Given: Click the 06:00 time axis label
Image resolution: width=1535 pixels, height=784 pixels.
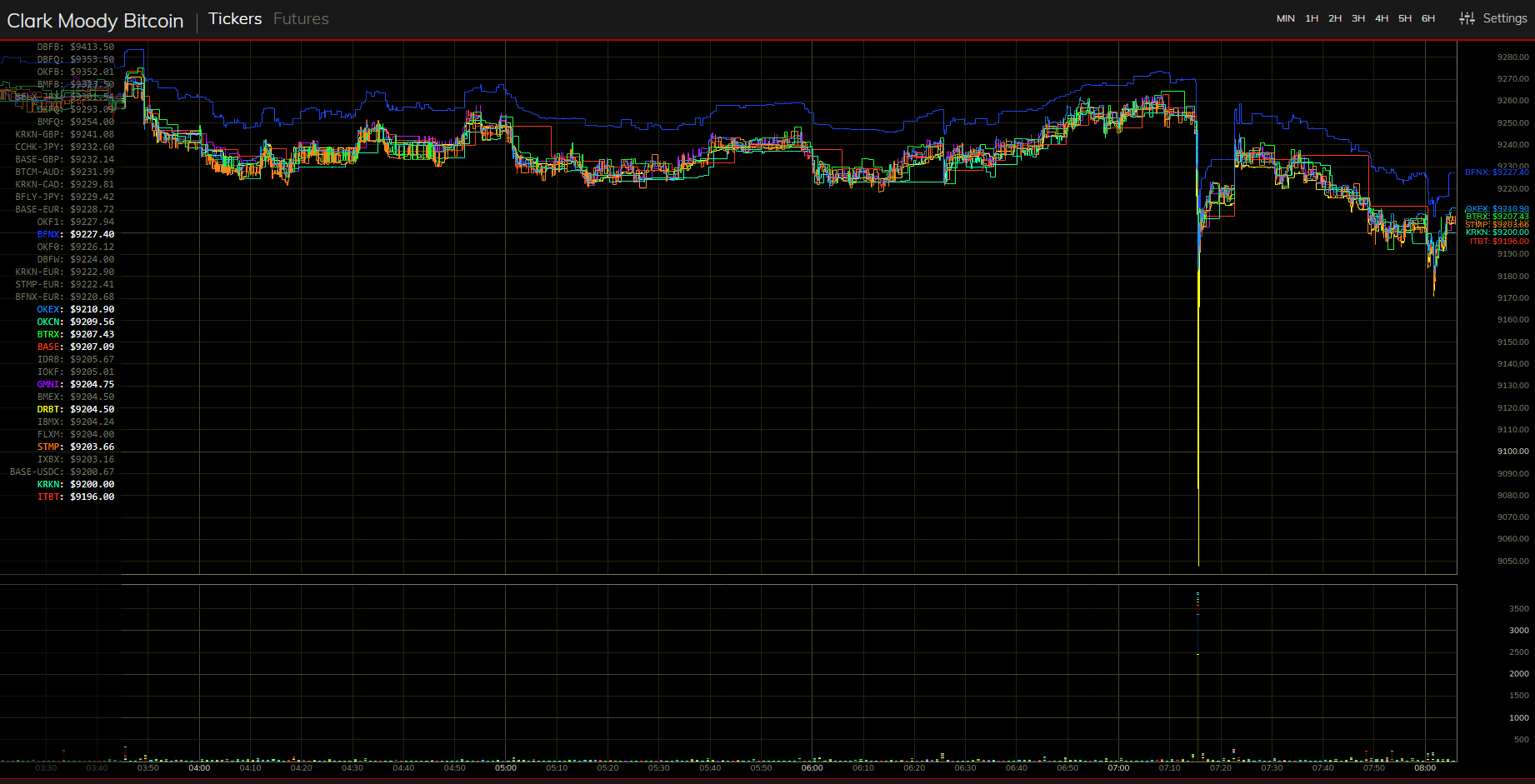Looking at the screenshot, I should tap(812, 768).
